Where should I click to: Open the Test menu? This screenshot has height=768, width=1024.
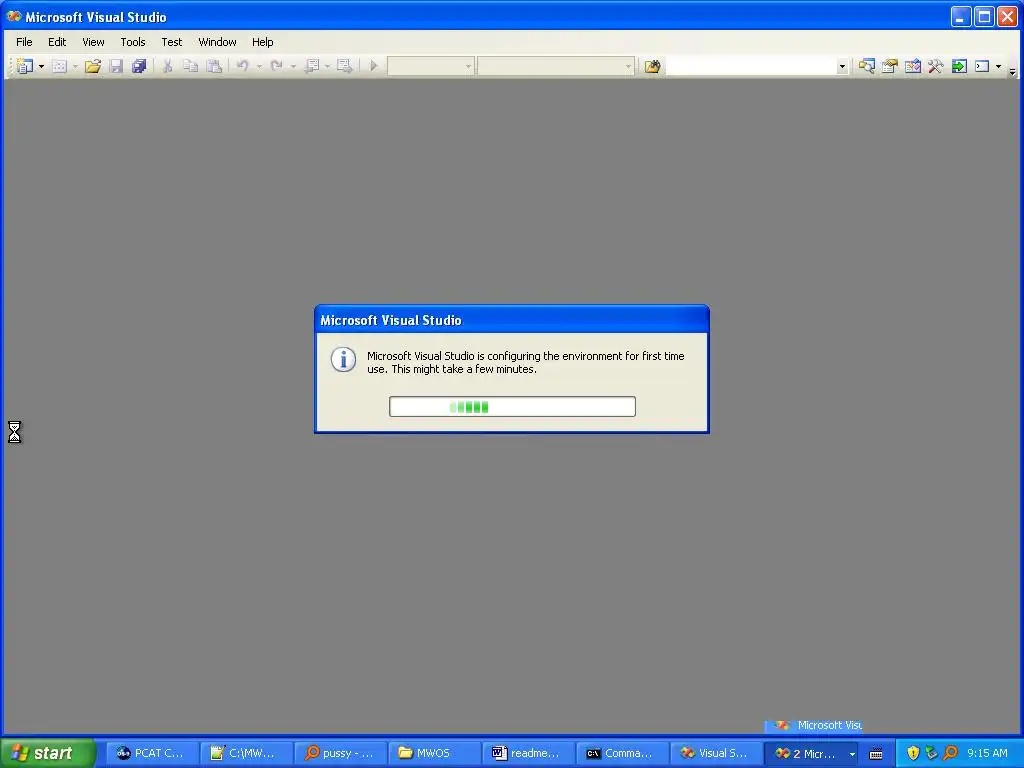click(x=172, y=42)
